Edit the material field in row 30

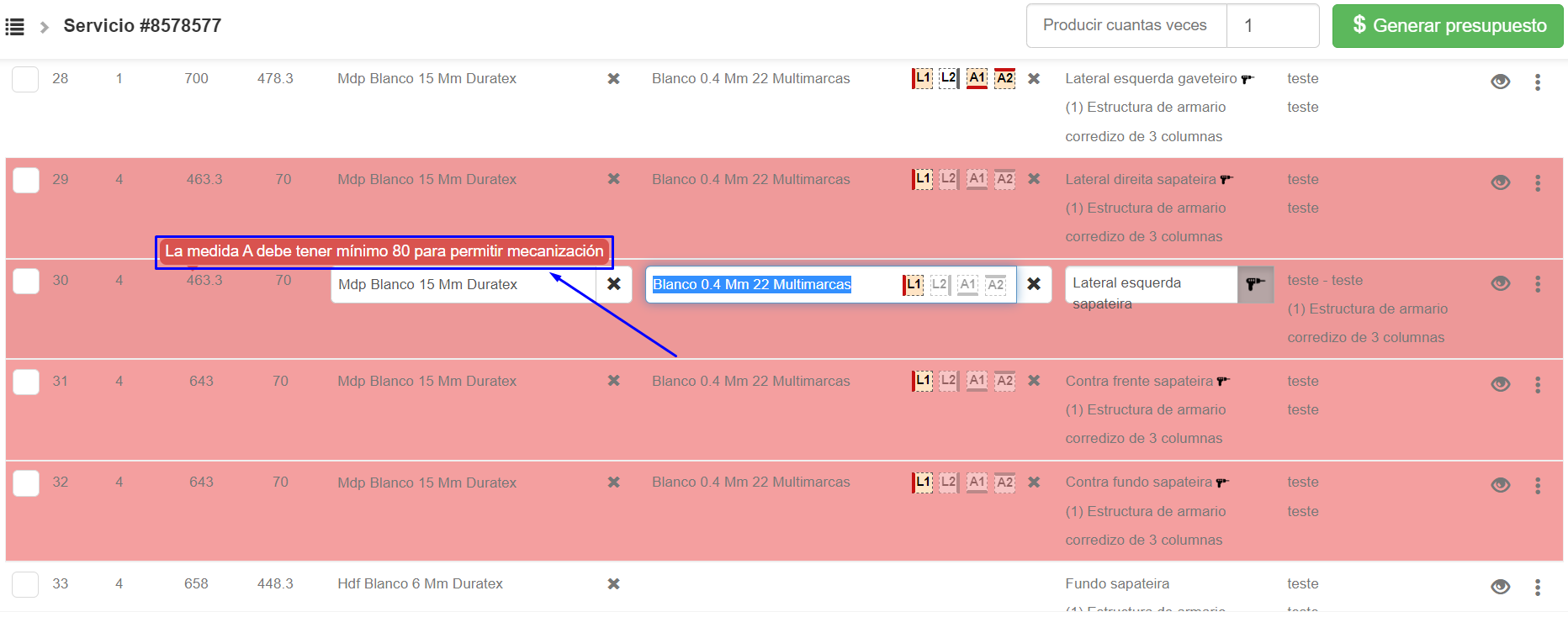coord(464,284)
